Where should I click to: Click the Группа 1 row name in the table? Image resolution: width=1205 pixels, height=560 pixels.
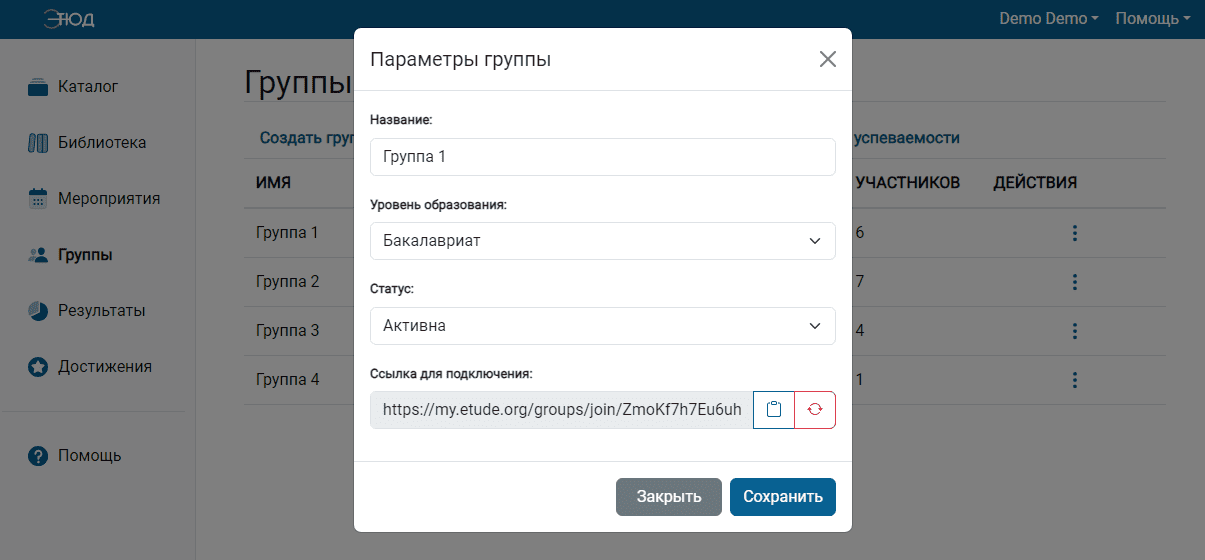click(x=287, y=233)
